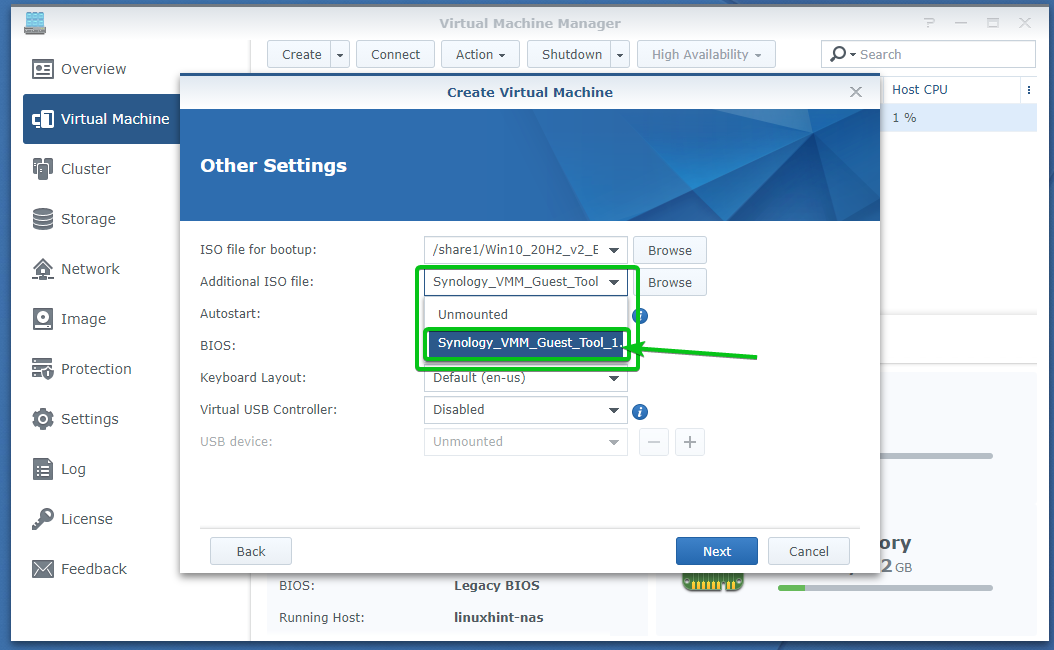
Task: Open the Protection sidebar icon
Action: [42, 369]
